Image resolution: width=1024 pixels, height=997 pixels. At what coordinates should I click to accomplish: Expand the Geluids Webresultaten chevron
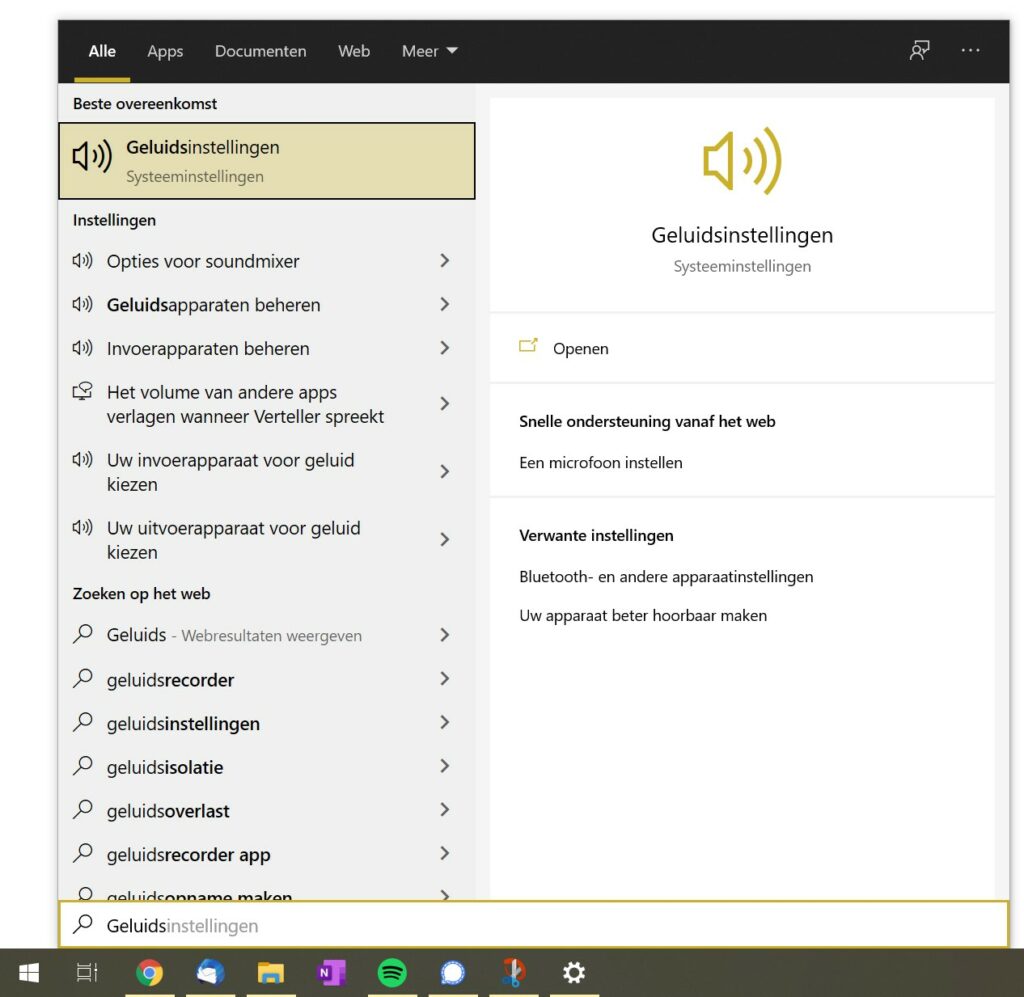pyautogui.click(x=445, y=635)
